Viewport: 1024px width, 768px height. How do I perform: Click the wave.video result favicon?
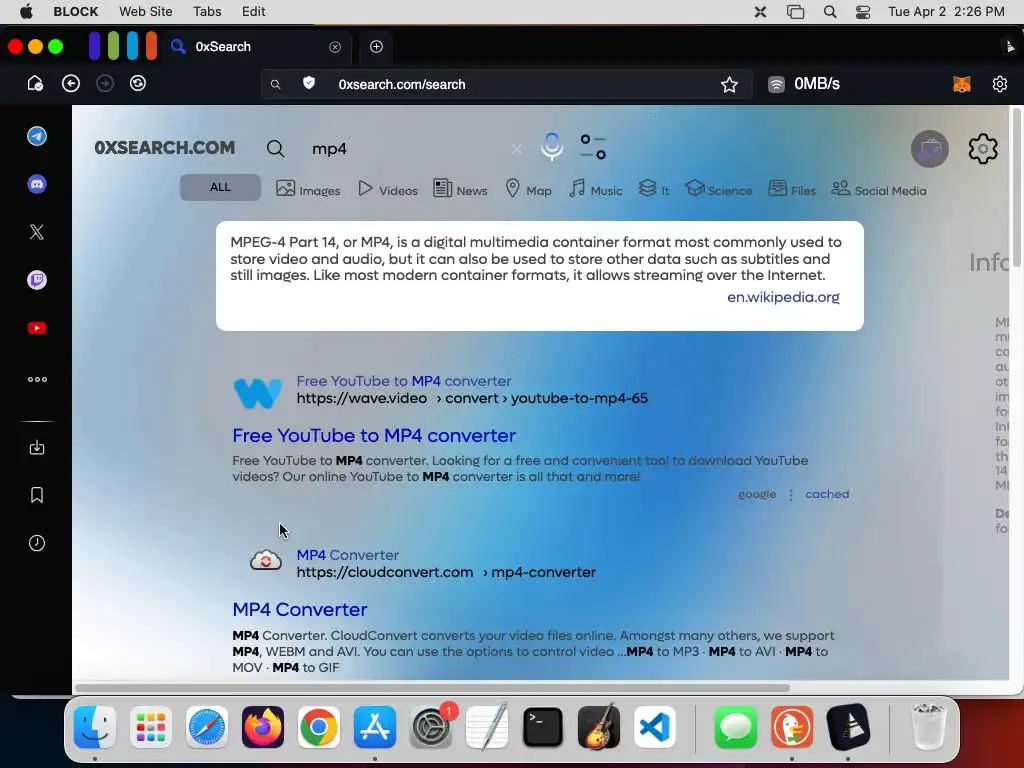pos(257,392)
